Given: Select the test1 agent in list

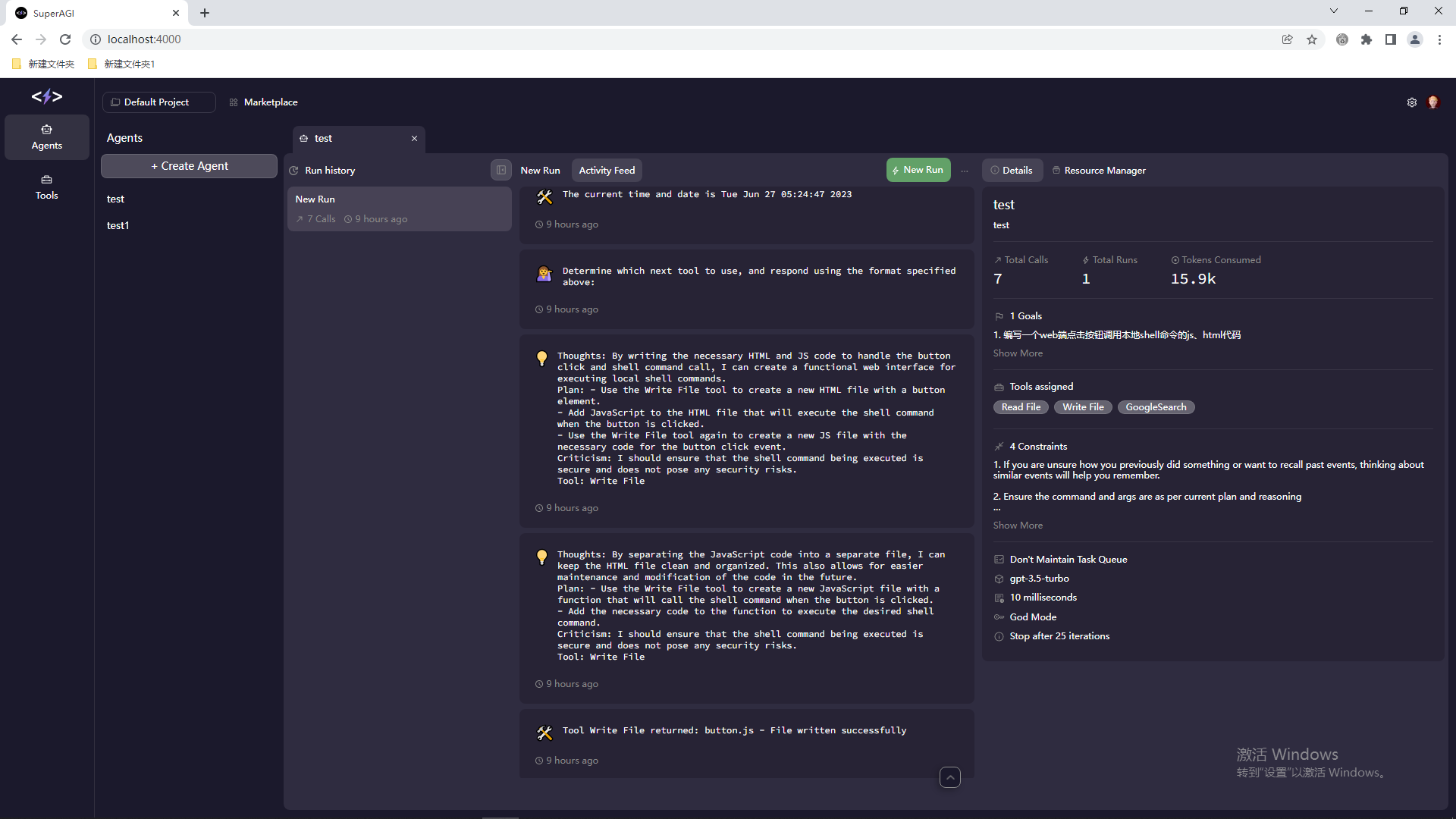Looking at the screenshot, I should (x=118, y=225).
